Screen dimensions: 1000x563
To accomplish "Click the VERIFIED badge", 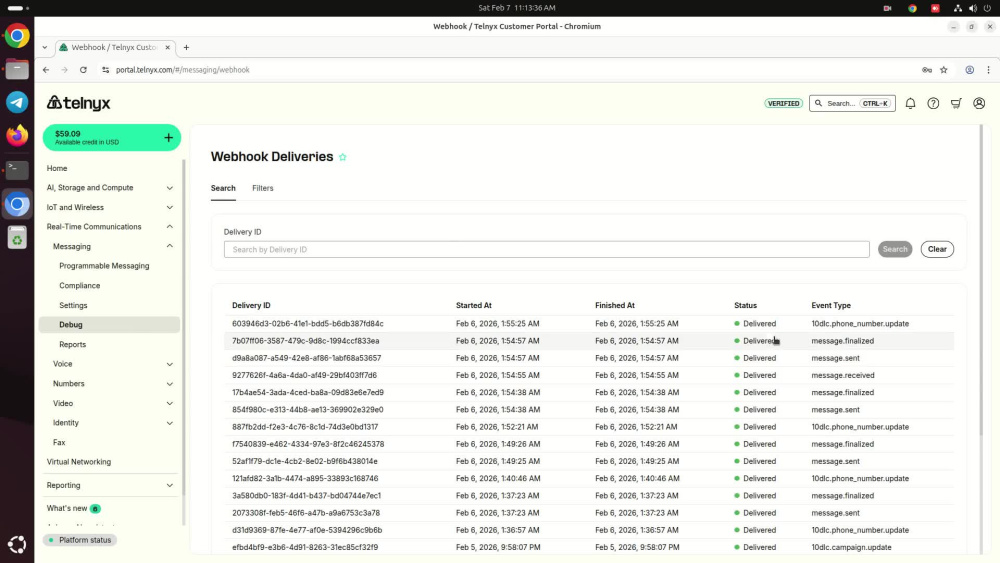I will pos(783,103).
